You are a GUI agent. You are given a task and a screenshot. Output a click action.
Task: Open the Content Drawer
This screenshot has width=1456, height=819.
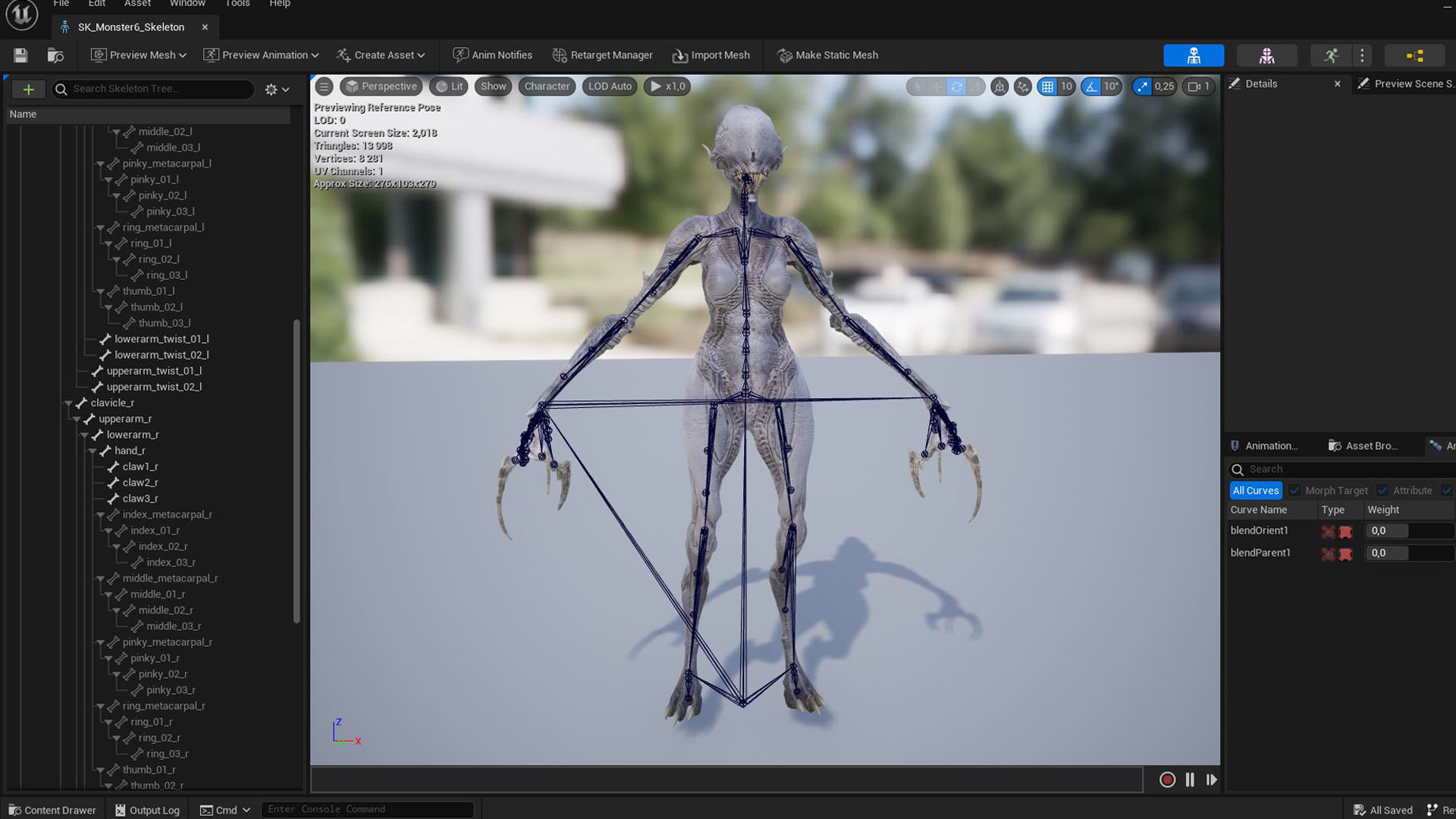52,810
